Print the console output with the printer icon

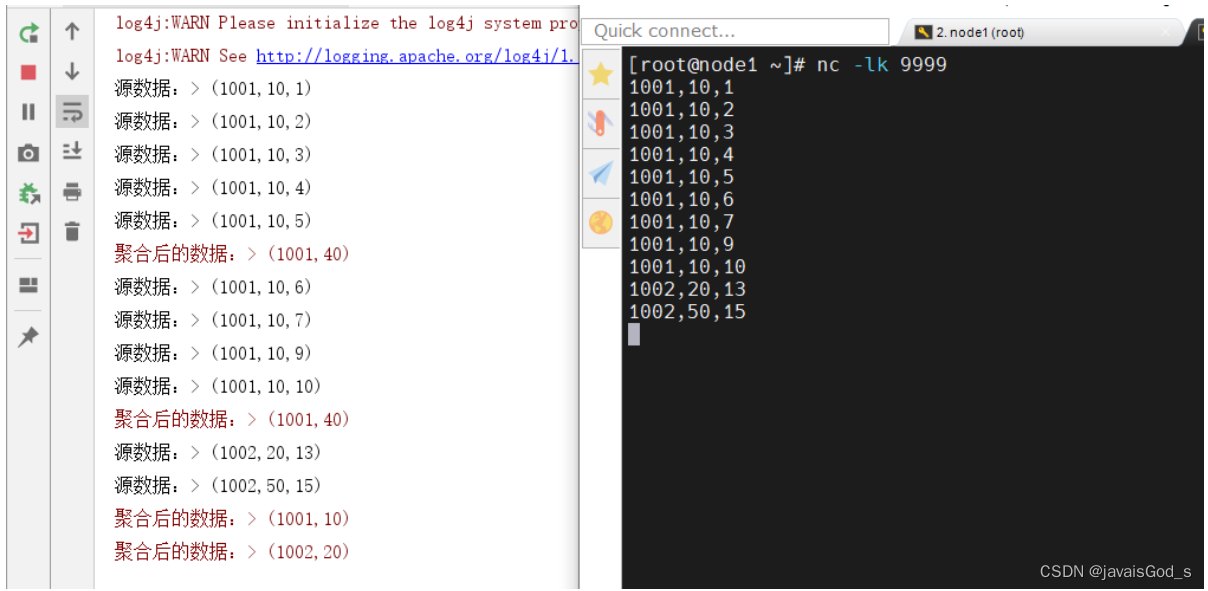72,191
